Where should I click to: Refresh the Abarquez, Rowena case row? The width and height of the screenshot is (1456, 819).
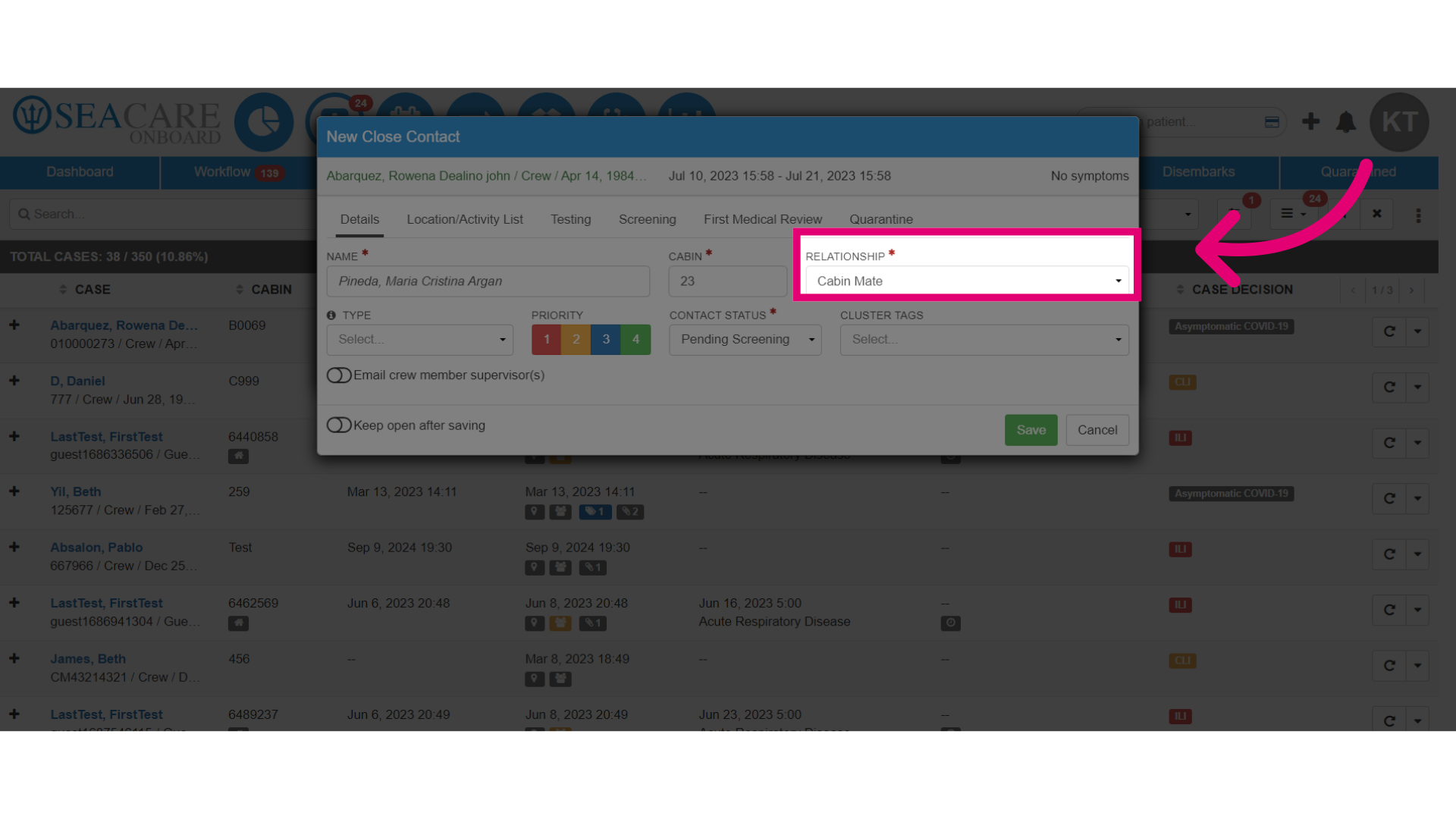[1389, 331]
